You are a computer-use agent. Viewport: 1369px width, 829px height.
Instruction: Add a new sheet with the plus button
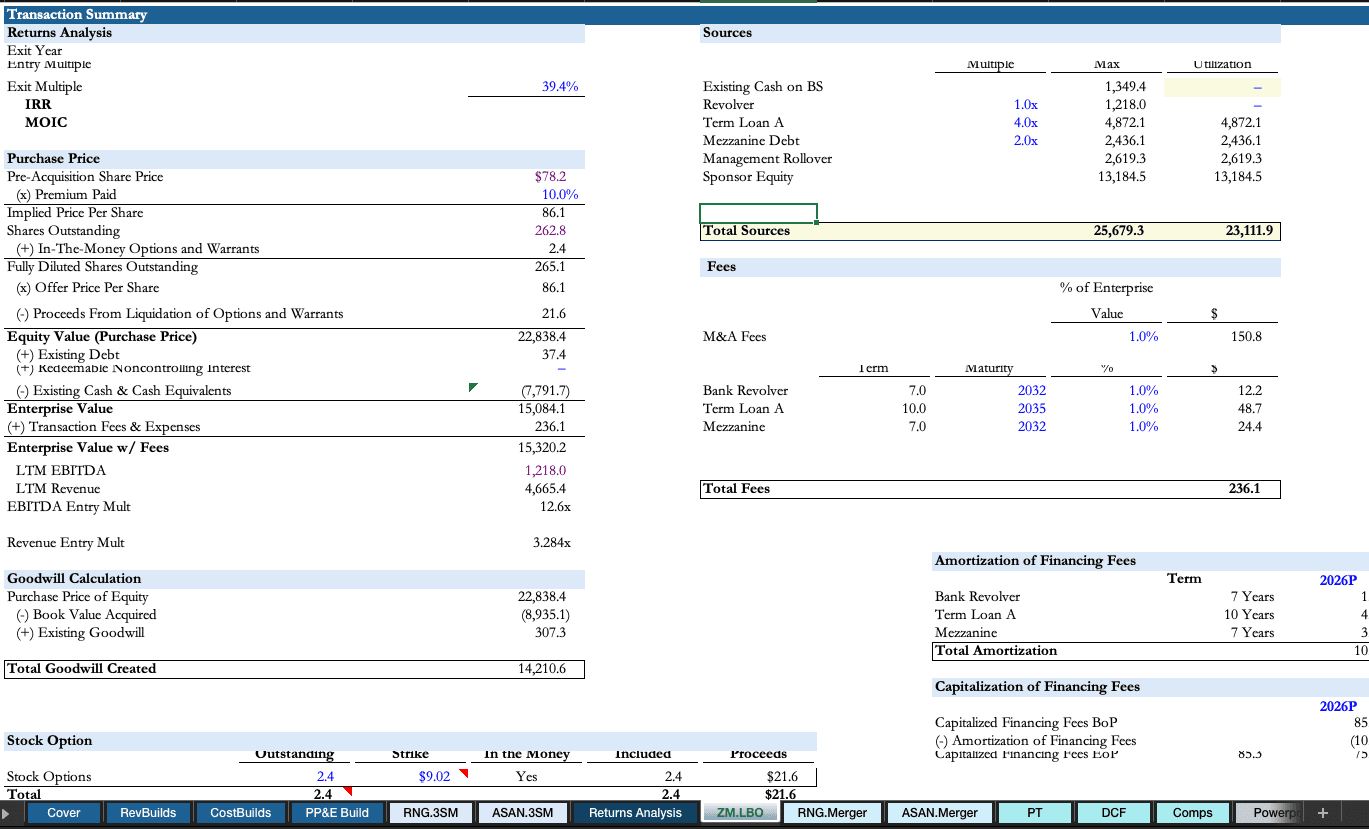point(1322,813)
